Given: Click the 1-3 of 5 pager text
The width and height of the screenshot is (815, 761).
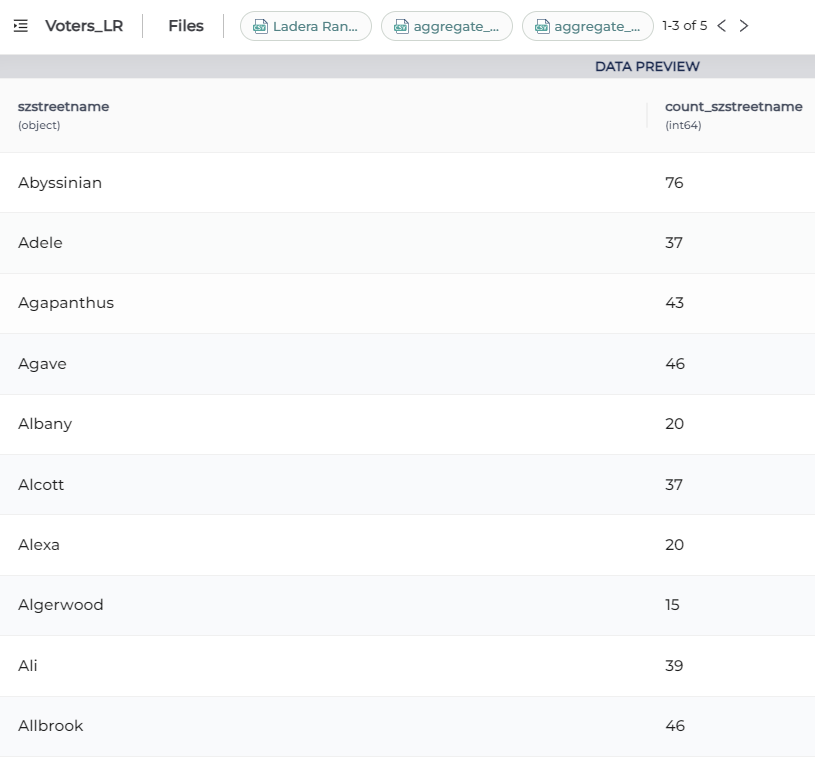Looking at the screenshot, I should tap(684, 26).
